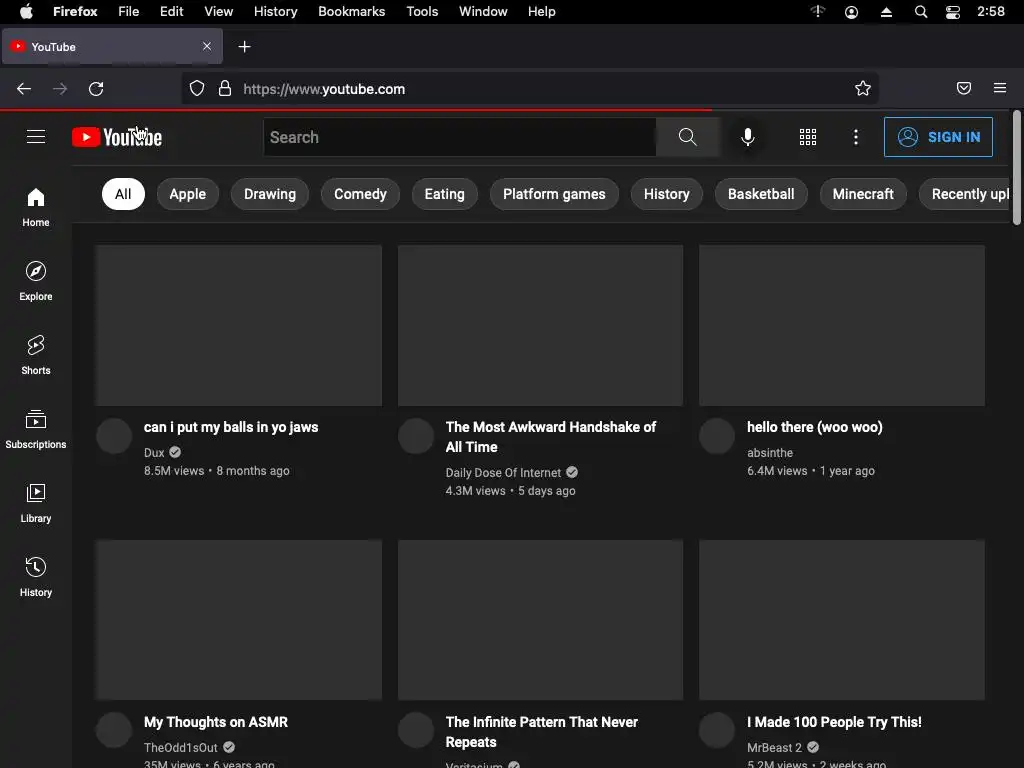Click the YouTube search field

460,137
